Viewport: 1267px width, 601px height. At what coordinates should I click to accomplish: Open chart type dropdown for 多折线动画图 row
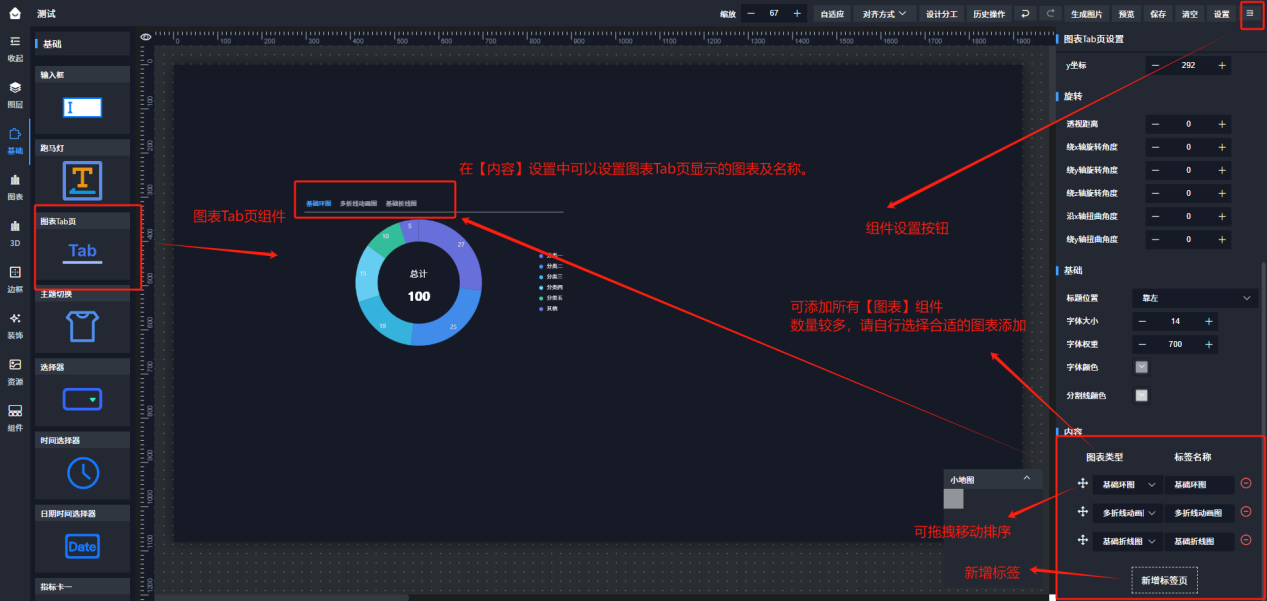(1128, 513)
